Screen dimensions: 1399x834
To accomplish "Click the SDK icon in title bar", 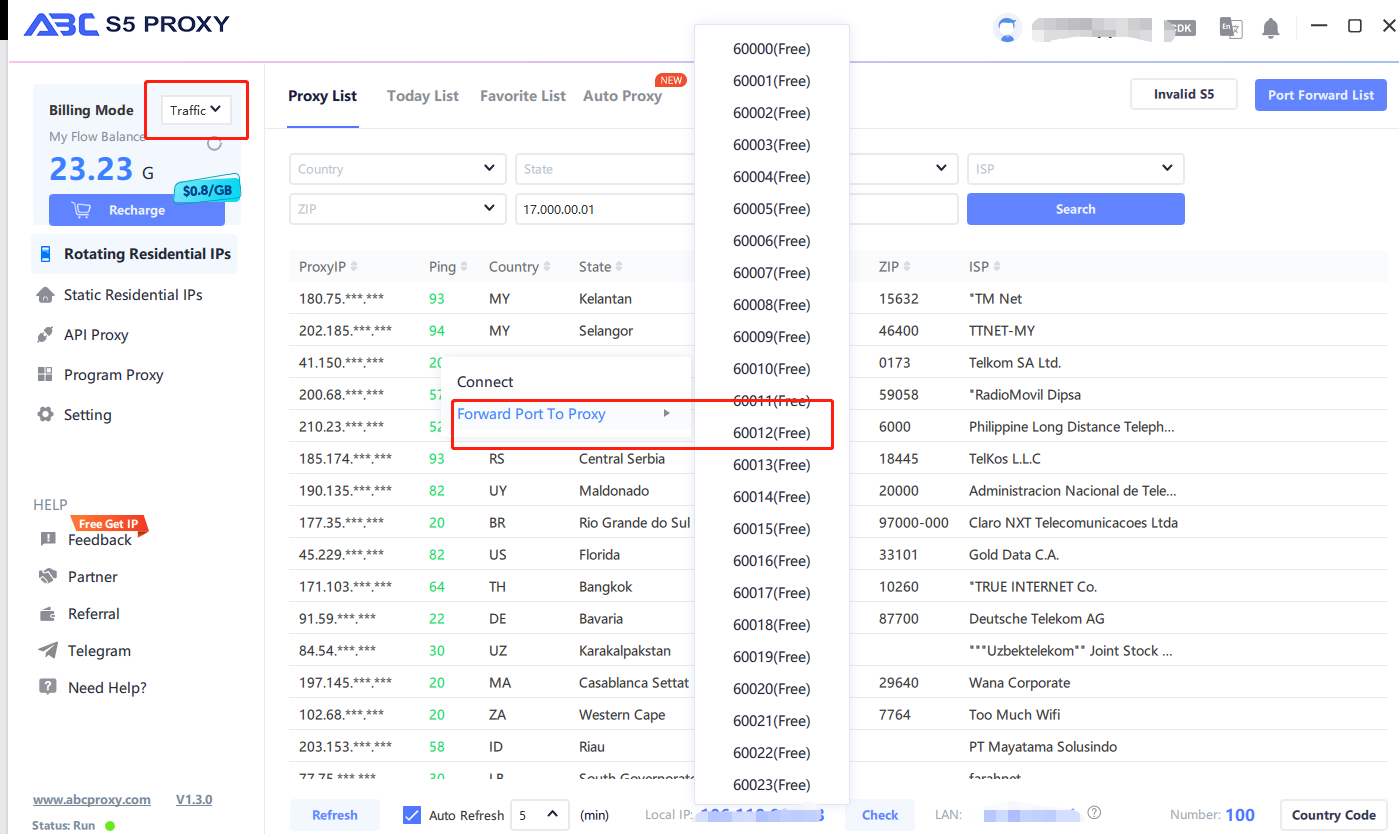I will (1181, 28).
